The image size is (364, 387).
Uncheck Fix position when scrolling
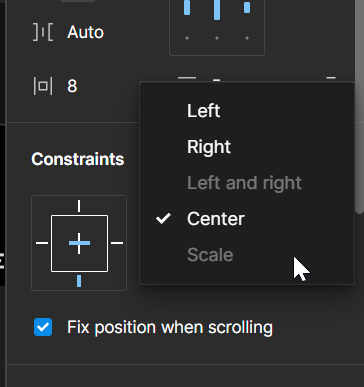tap(43, 327)
